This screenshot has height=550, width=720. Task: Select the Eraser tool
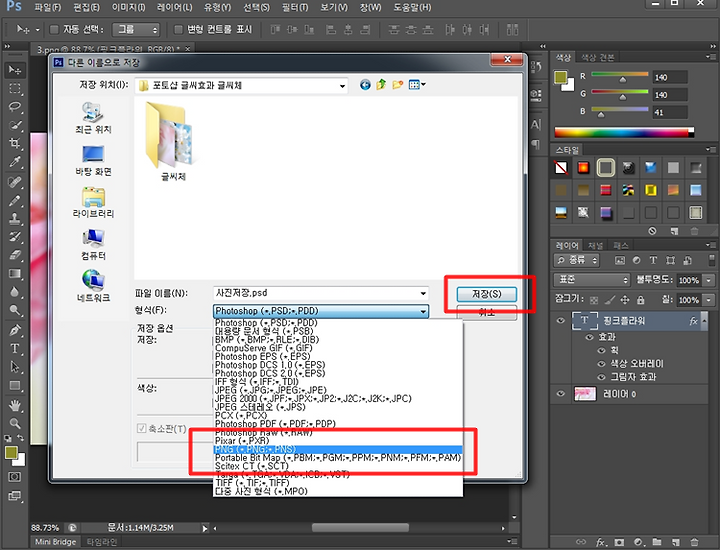point(15,255)
